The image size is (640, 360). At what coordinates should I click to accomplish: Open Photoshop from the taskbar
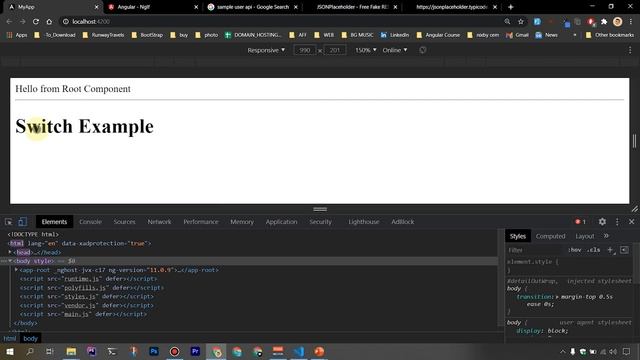(154, 351)
